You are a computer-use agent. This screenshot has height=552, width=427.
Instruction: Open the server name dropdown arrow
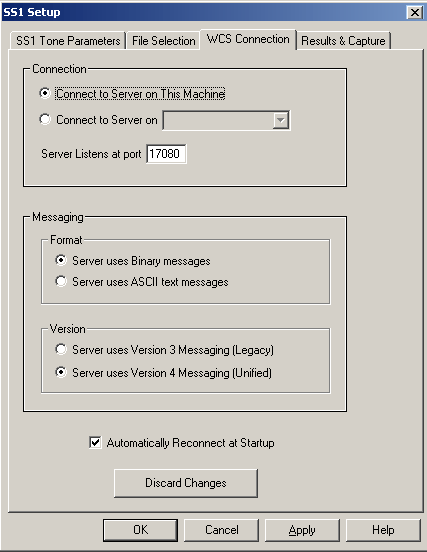click(281, 120)
